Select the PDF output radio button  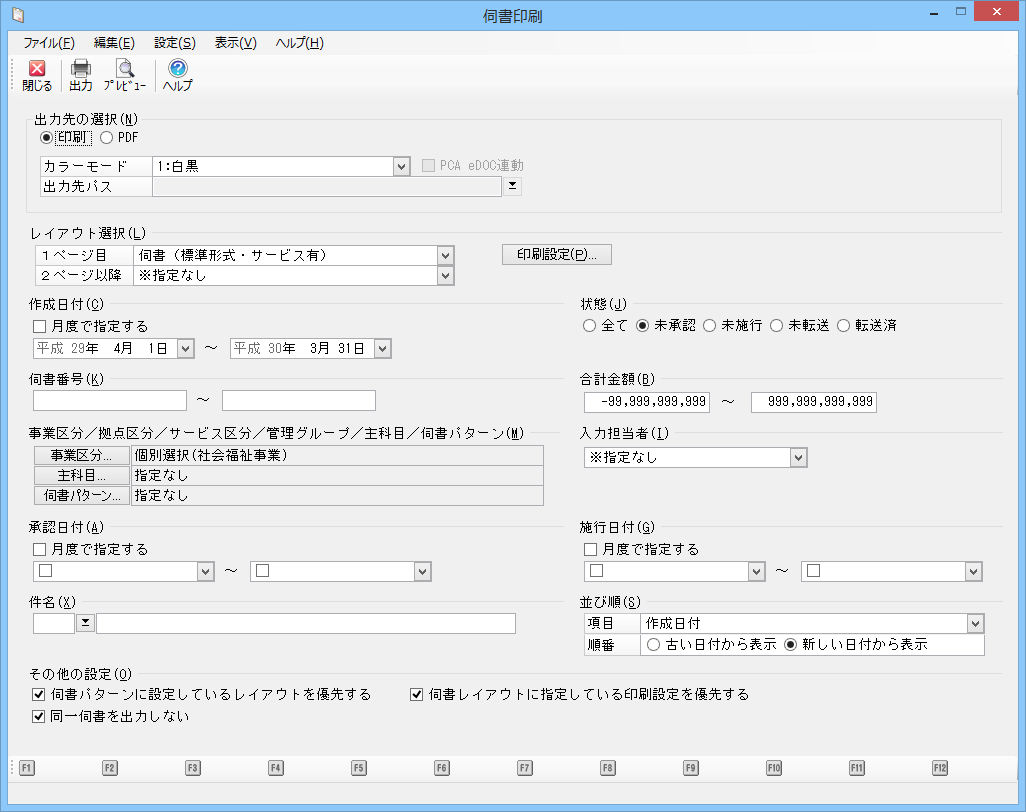[107, 138]
